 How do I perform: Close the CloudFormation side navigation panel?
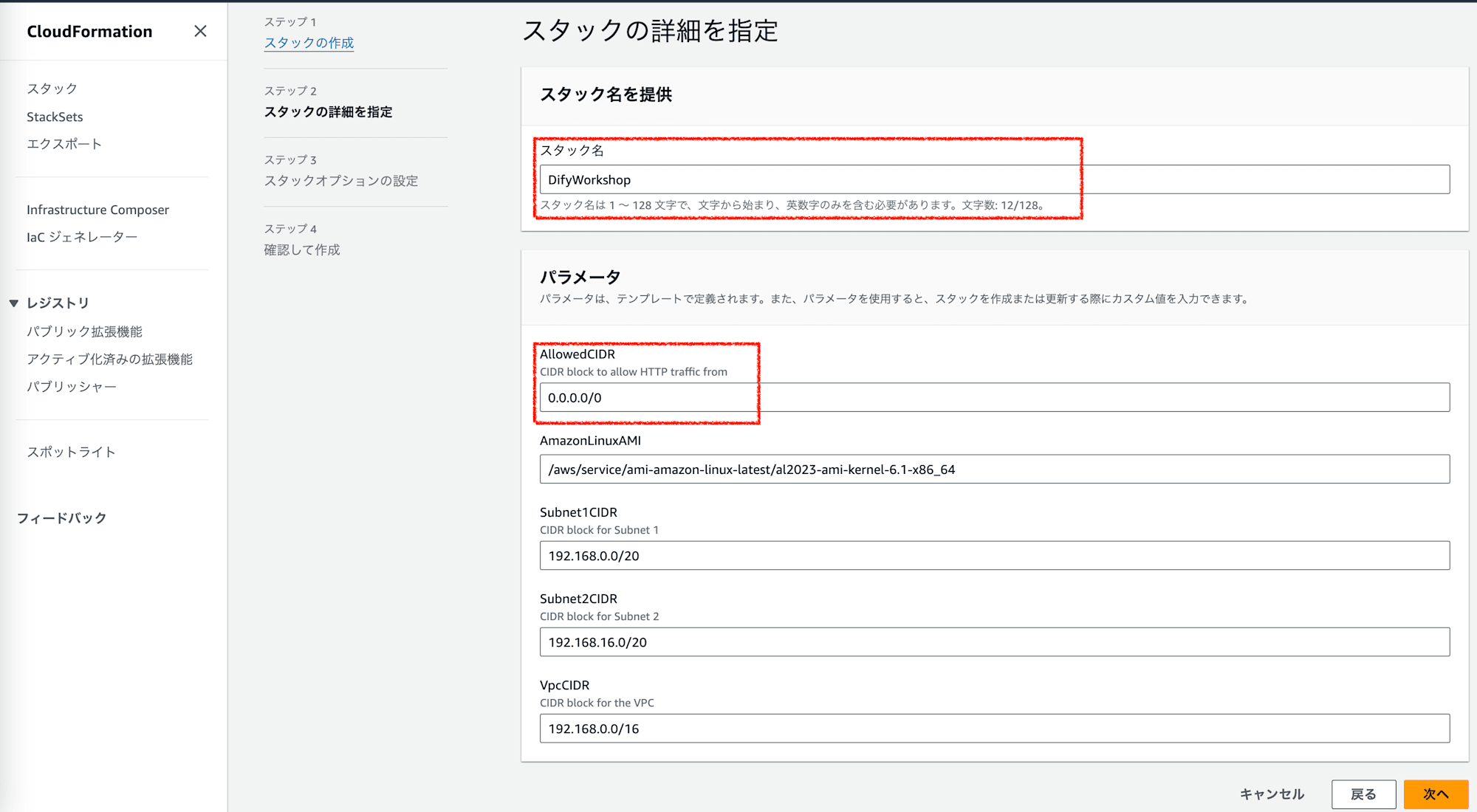pyautogui.click(x=200, y=31)
